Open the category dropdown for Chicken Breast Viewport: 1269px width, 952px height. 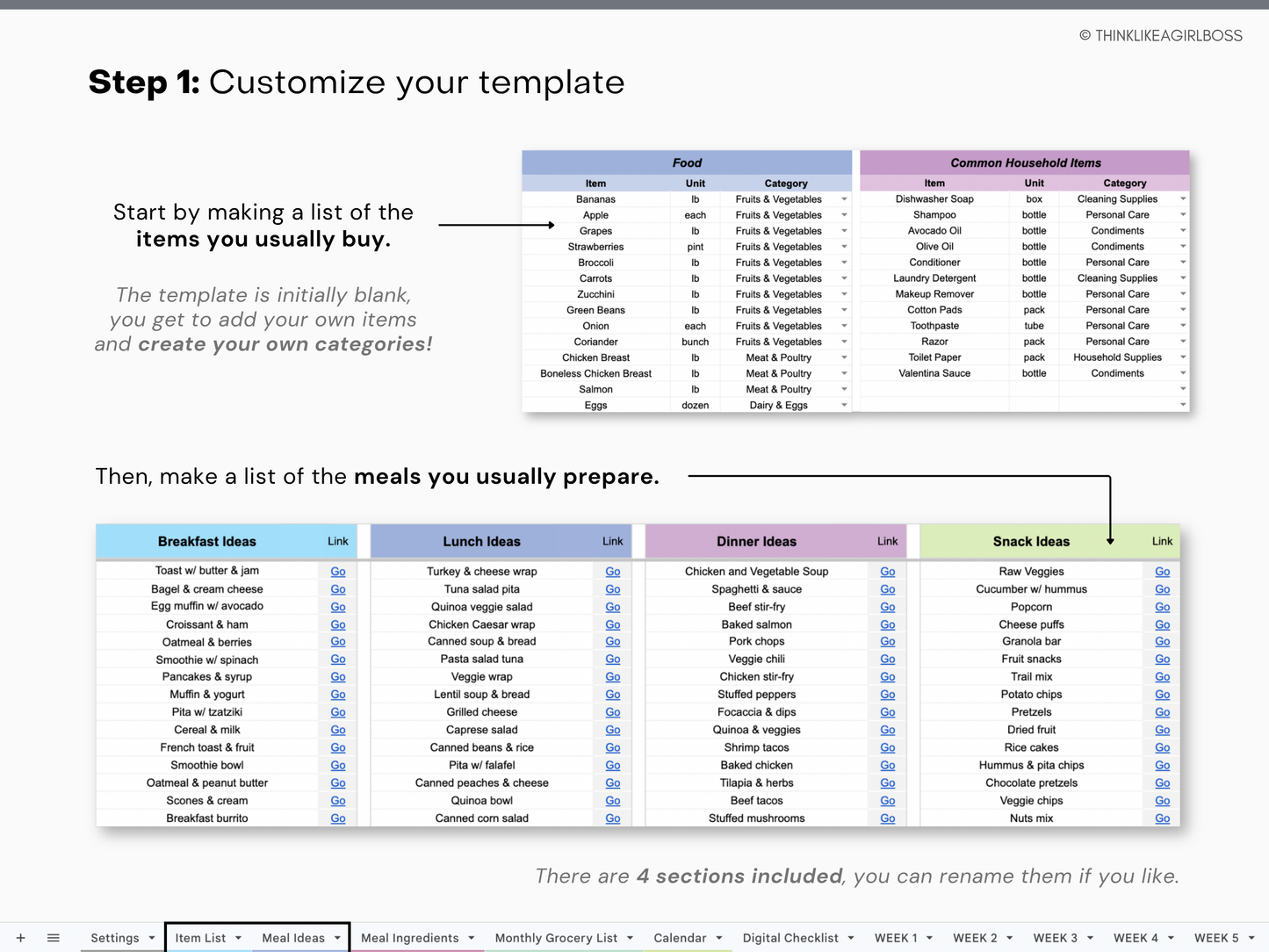pyautogui.click(x=844, y=357)
